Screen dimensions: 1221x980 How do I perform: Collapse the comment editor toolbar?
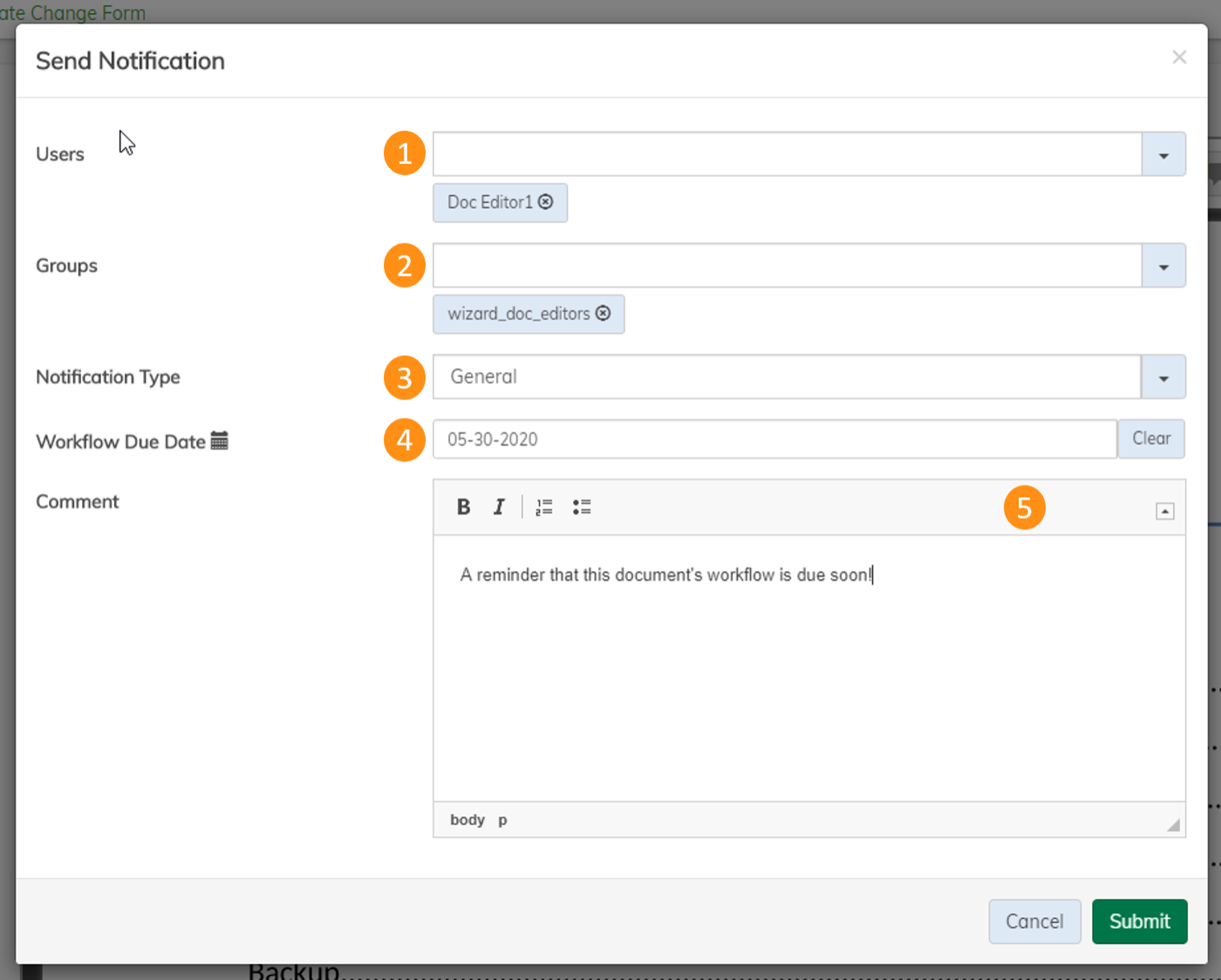pyautogui.click(x=1164, y=511)
